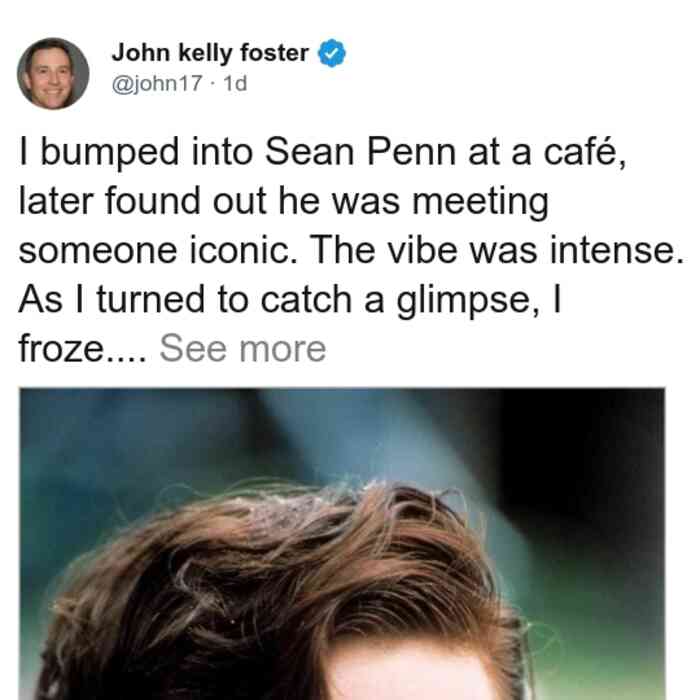Screen dimensions: 700x700
Task: Click the word "froze...." before See more
Action: 83,349
